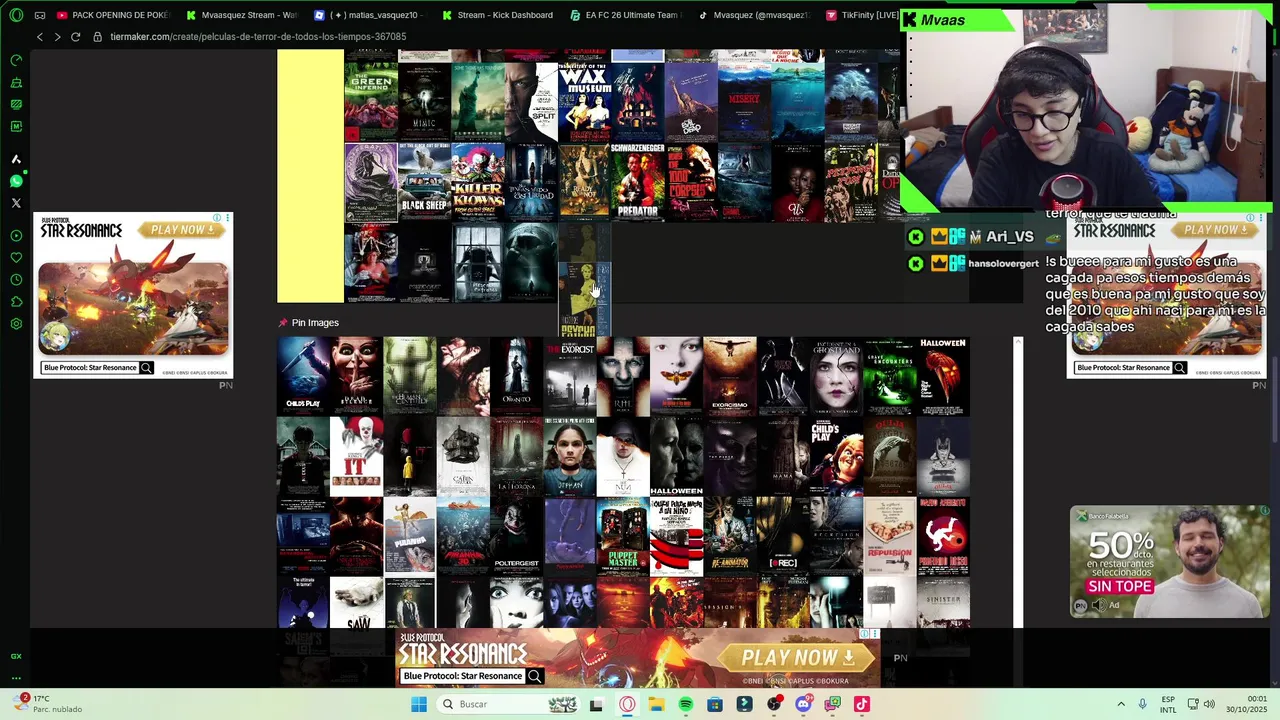This screenshot has height=720, width=1280.
Task: Show hidden icons chevron in system tray
Action: (1120, 704)
